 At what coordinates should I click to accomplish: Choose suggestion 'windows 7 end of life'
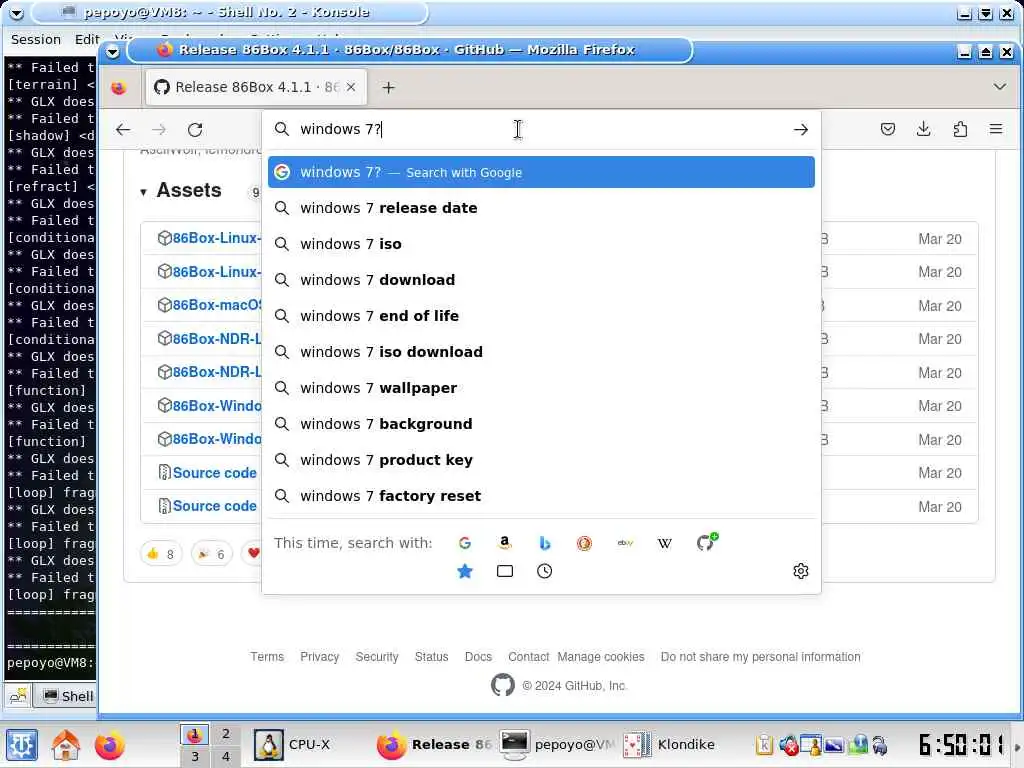pyautogui.click(x=541, y=315)
